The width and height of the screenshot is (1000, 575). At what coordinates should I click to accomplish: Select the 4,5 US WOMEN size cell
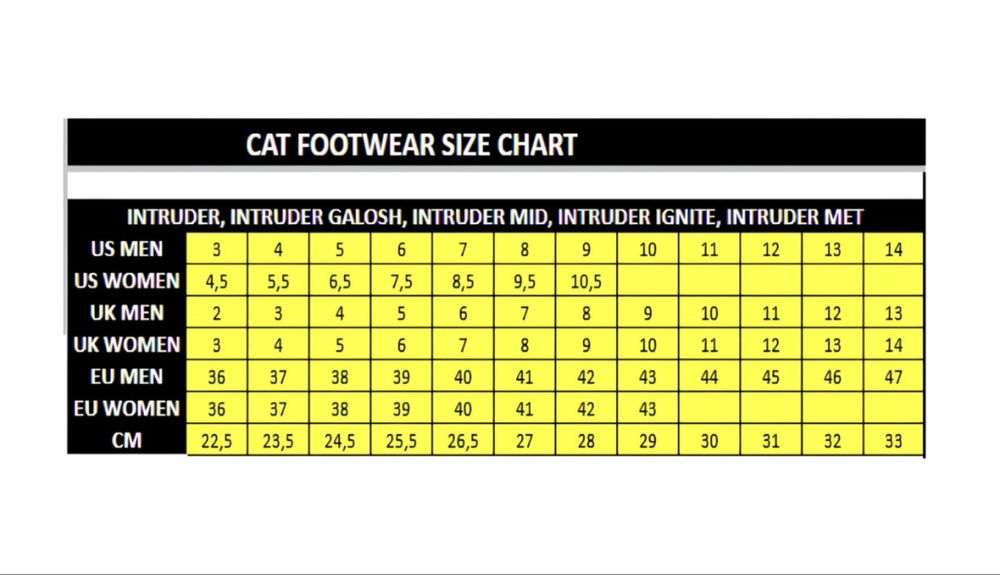tap(217, 282)
